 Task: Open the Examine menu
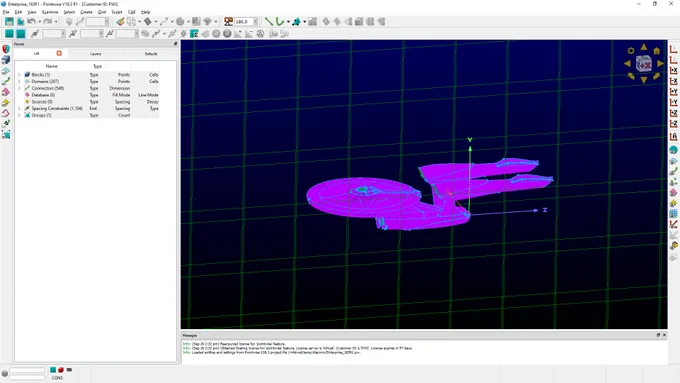coord(50,12)
